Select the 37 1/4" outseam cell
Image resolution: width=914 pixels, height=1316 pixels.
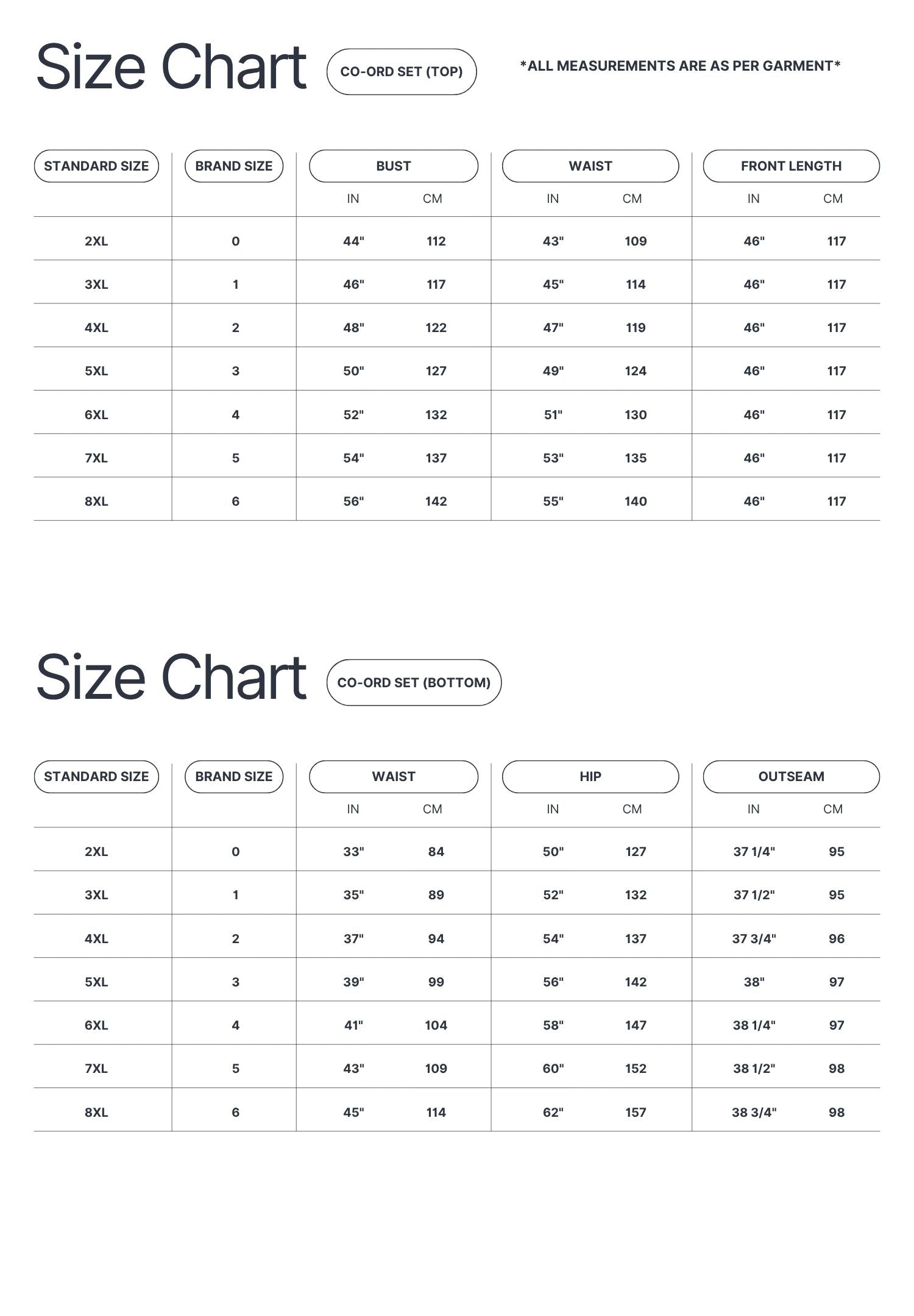[754, 852]
